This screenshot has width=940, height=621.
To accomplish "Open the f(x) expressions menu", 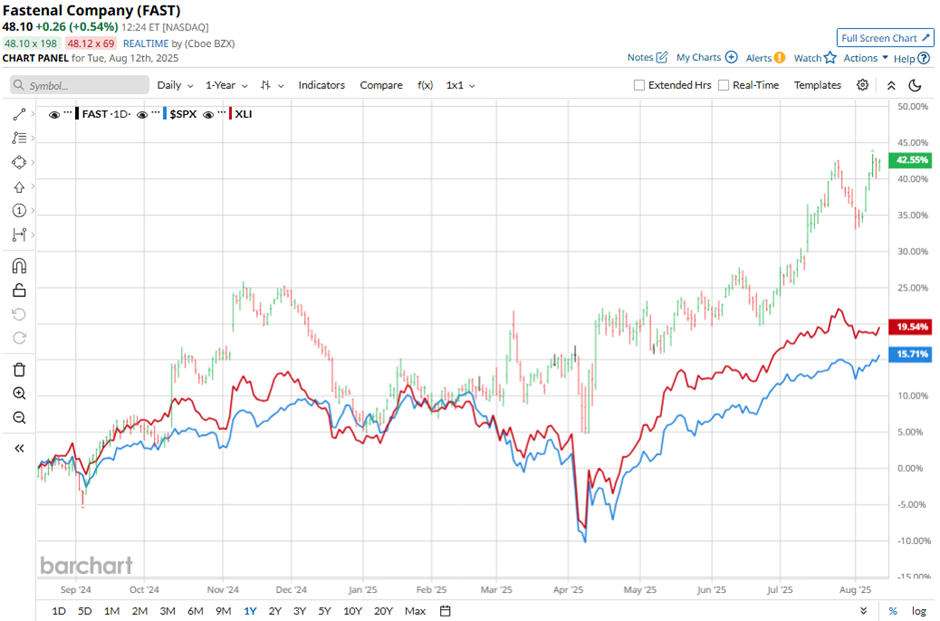I will click(425, 85).
